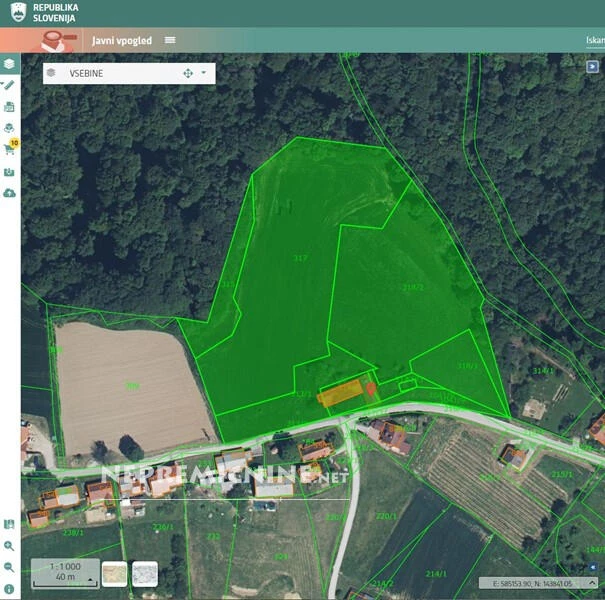Screen dimensions: 605x600
Task: Expand the right side panel arrow button
Action: pos(593,65)
